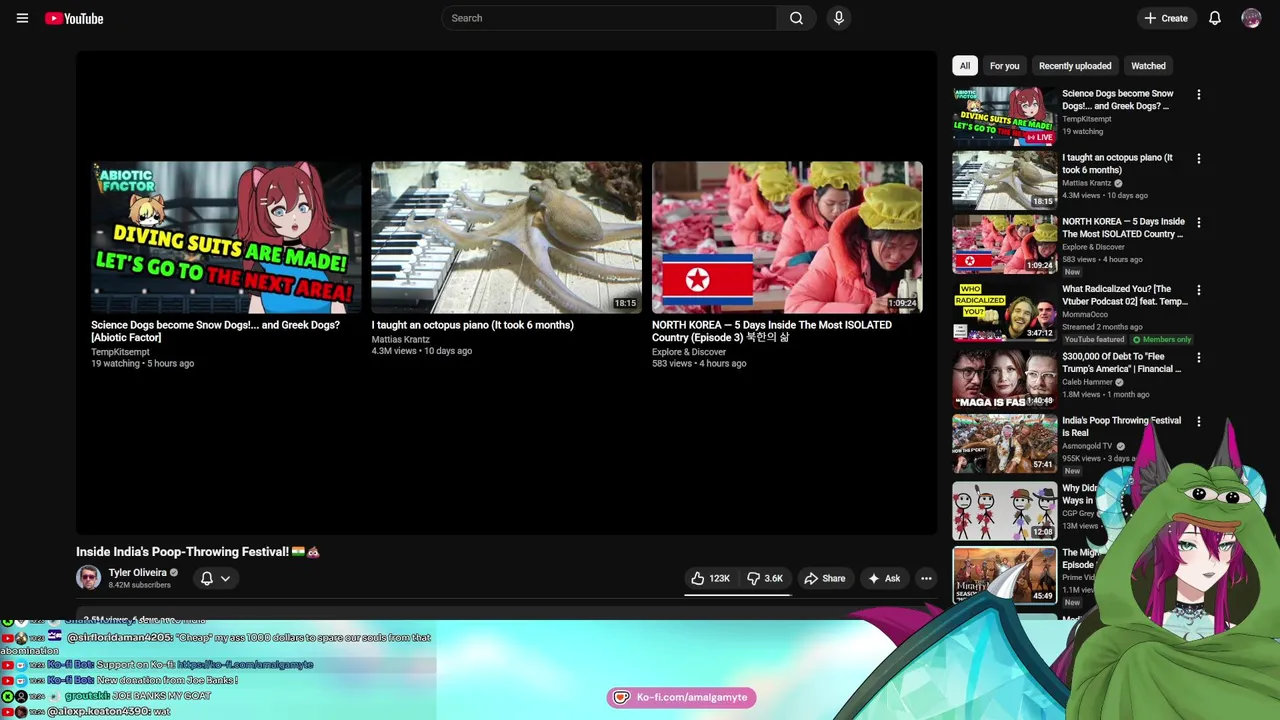The height and width of the screenshot is (720, 1280).
Task: Open Tyler Oliveira channel name link
Action: coord(138,573)
